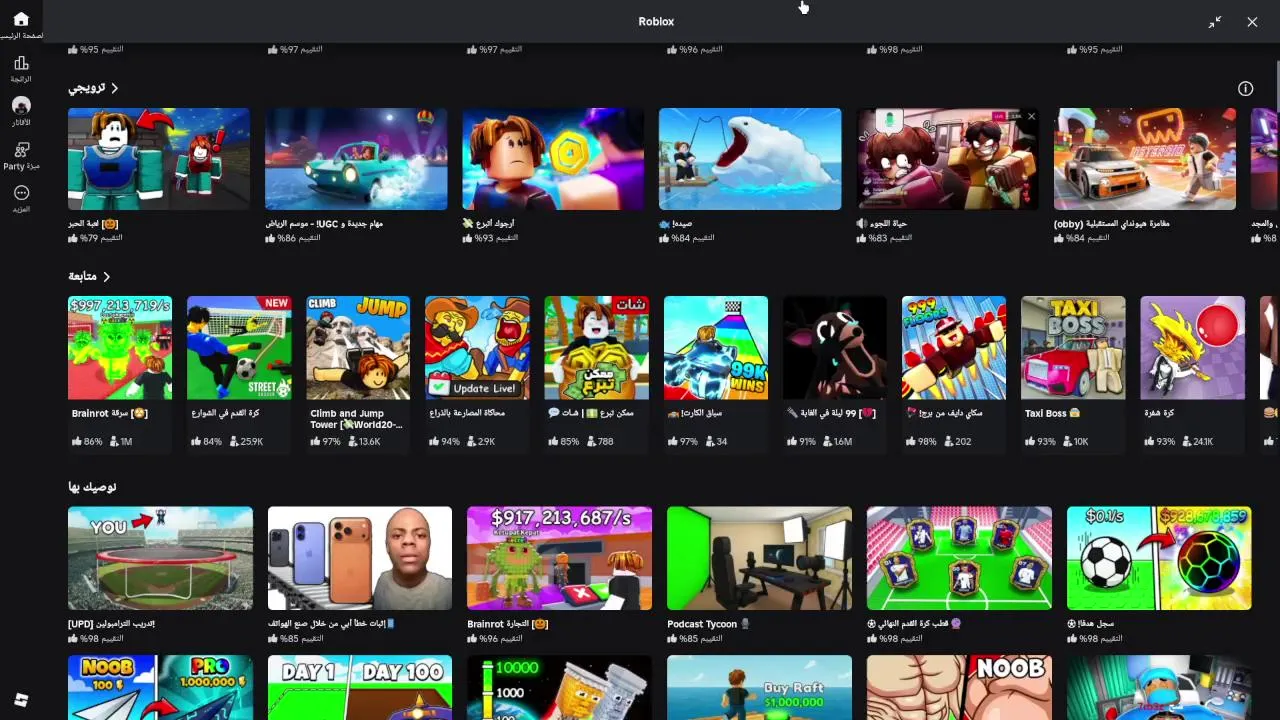Open the Taxi Boss game tile
The width and height of the screenshot is (1280, 720).
(x=1073, y=348)
